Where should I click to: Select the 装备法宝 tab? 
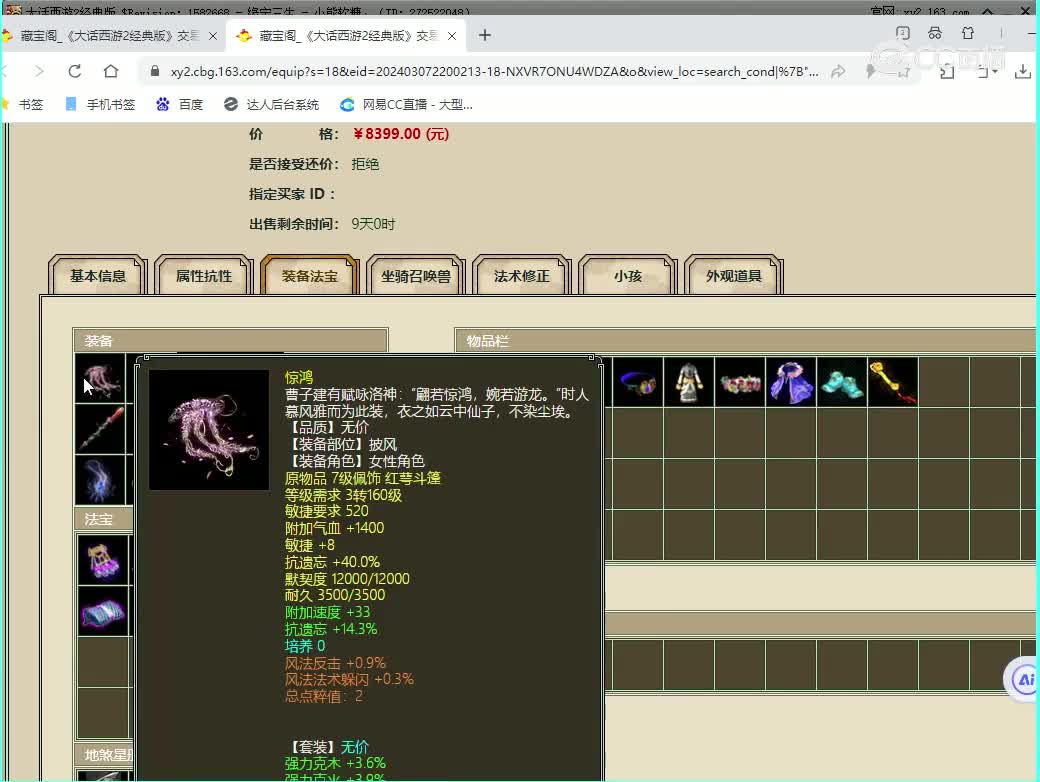(x=310, y=275)
